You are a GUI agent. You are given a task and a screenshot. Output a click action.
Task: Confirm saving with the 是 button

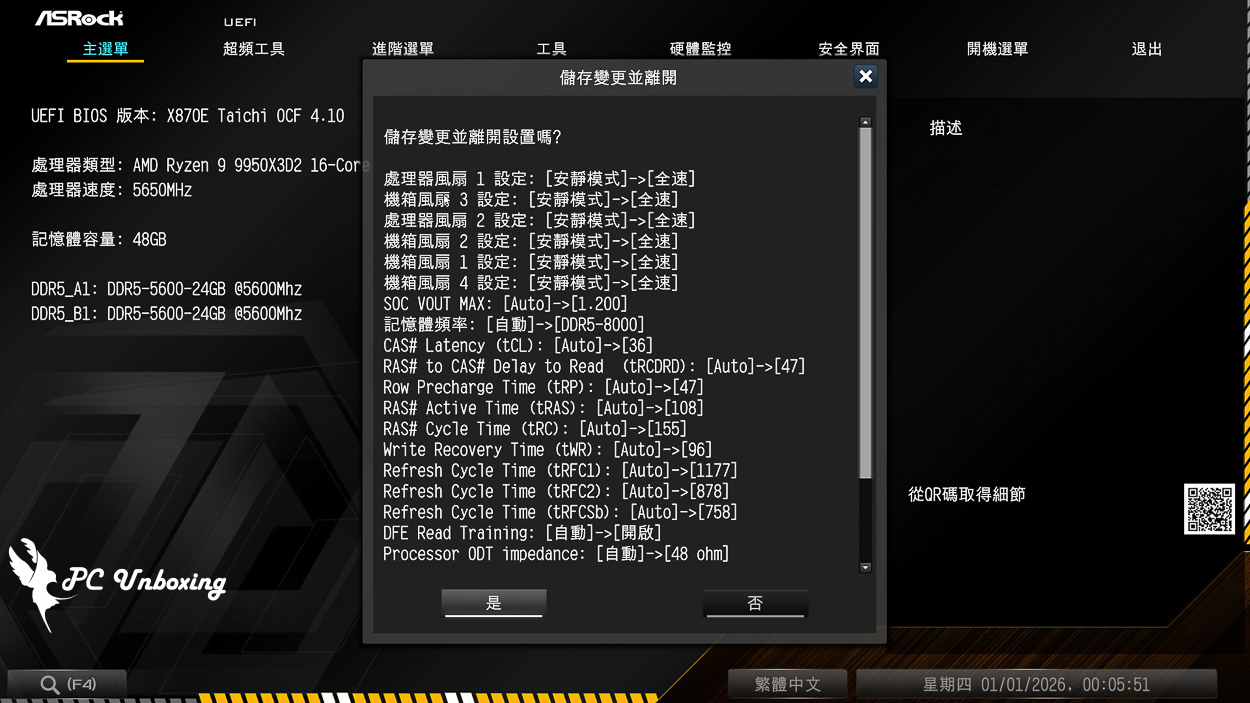(494, 602)
